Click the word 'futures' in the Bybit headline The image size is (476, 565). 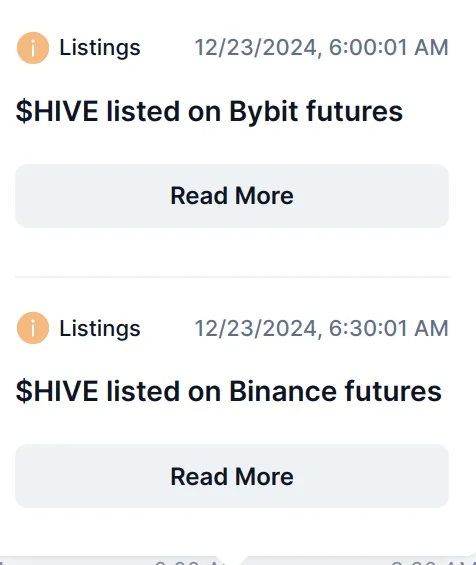(x=355, y=111)
